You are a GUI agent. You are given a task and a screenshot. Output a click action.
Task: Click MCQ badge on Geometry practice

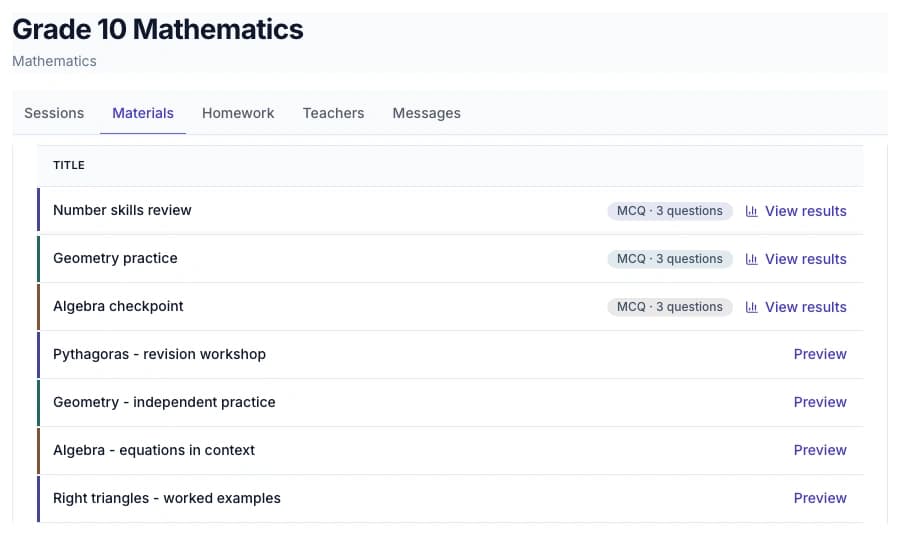[x=670, y=259]
